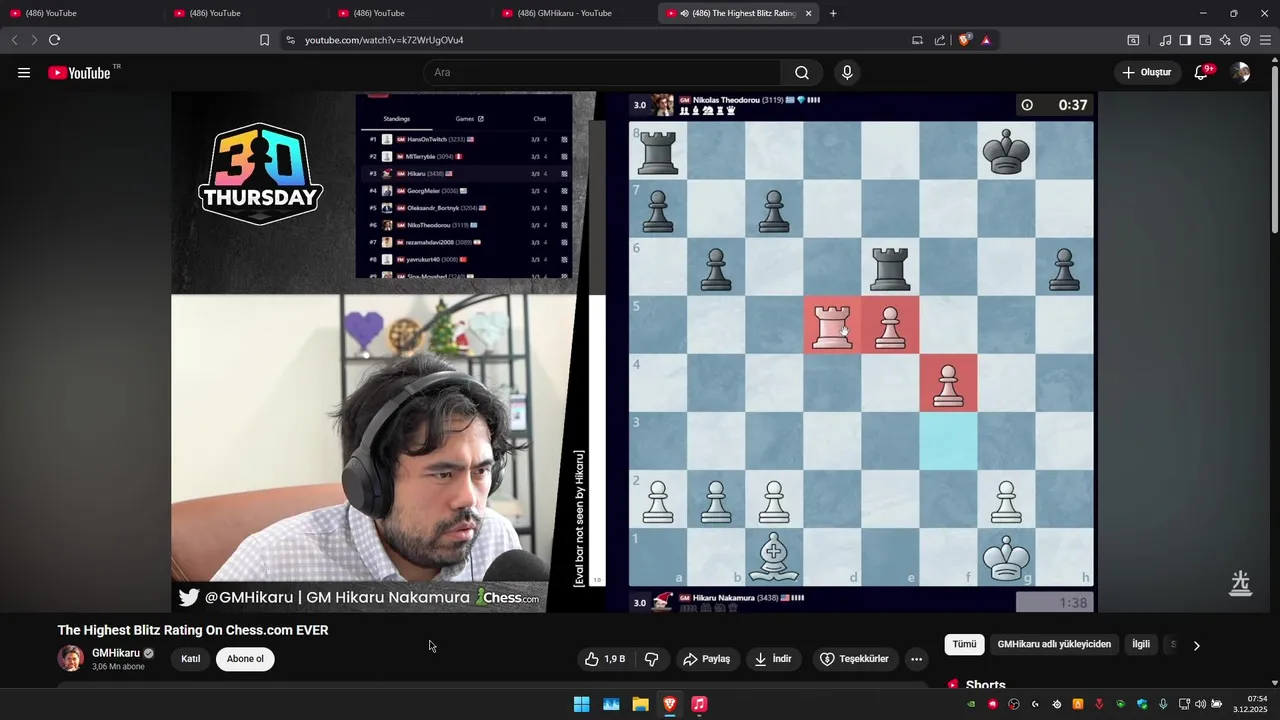This screenshot has width=1280, height=720.
Task: Select the İlgili filter chip
Action: pyautogui.click(x=1141, y=645)
